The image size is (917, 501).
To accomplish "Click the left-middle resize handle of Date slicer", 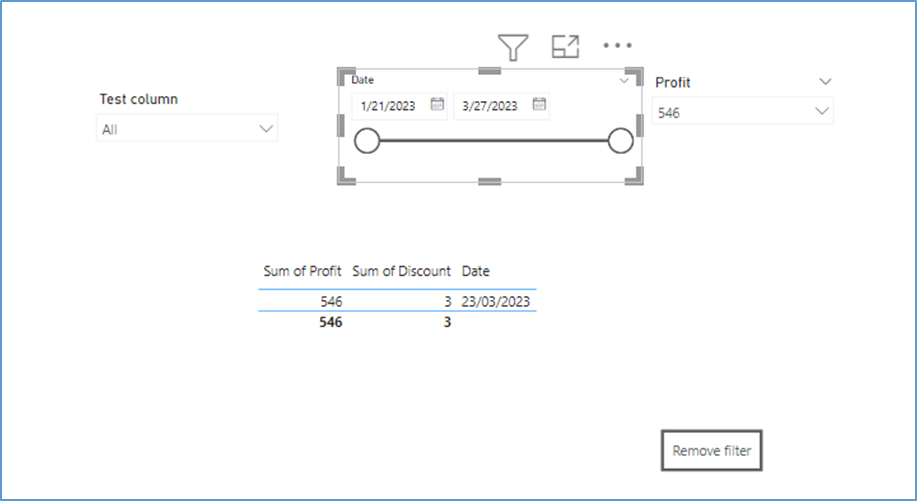I will pos(341,126).
